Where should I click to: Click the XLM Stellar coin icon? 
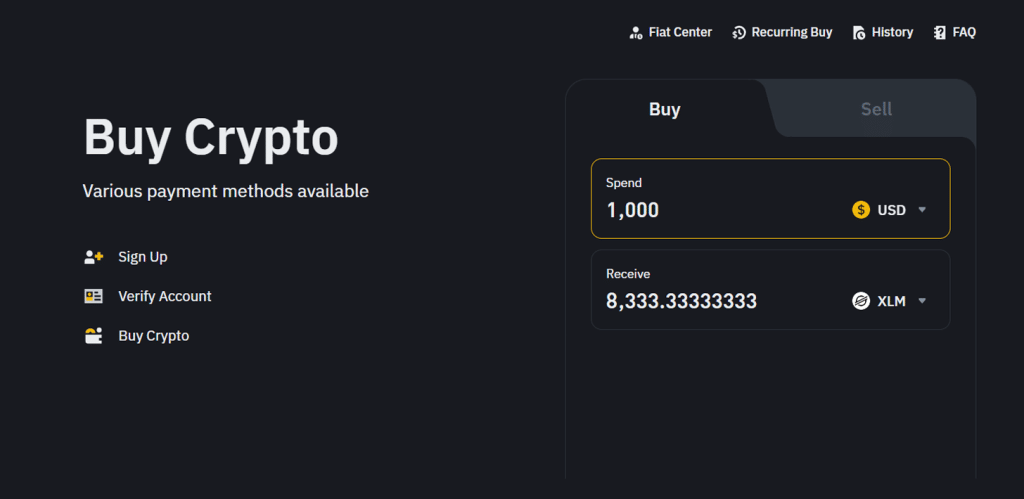click(x=861, y=301)
